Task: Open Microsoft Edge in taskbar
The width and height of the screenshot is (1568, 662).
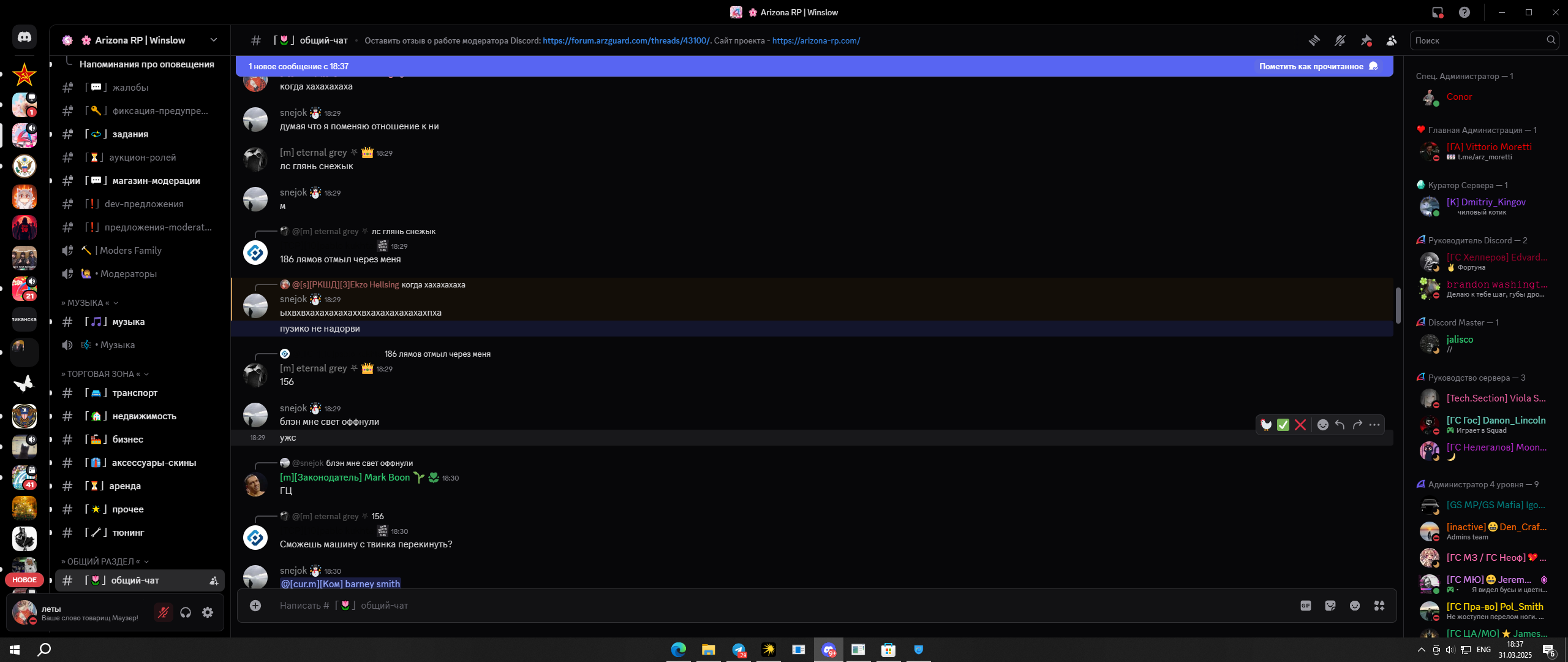Action: (679, 650)
